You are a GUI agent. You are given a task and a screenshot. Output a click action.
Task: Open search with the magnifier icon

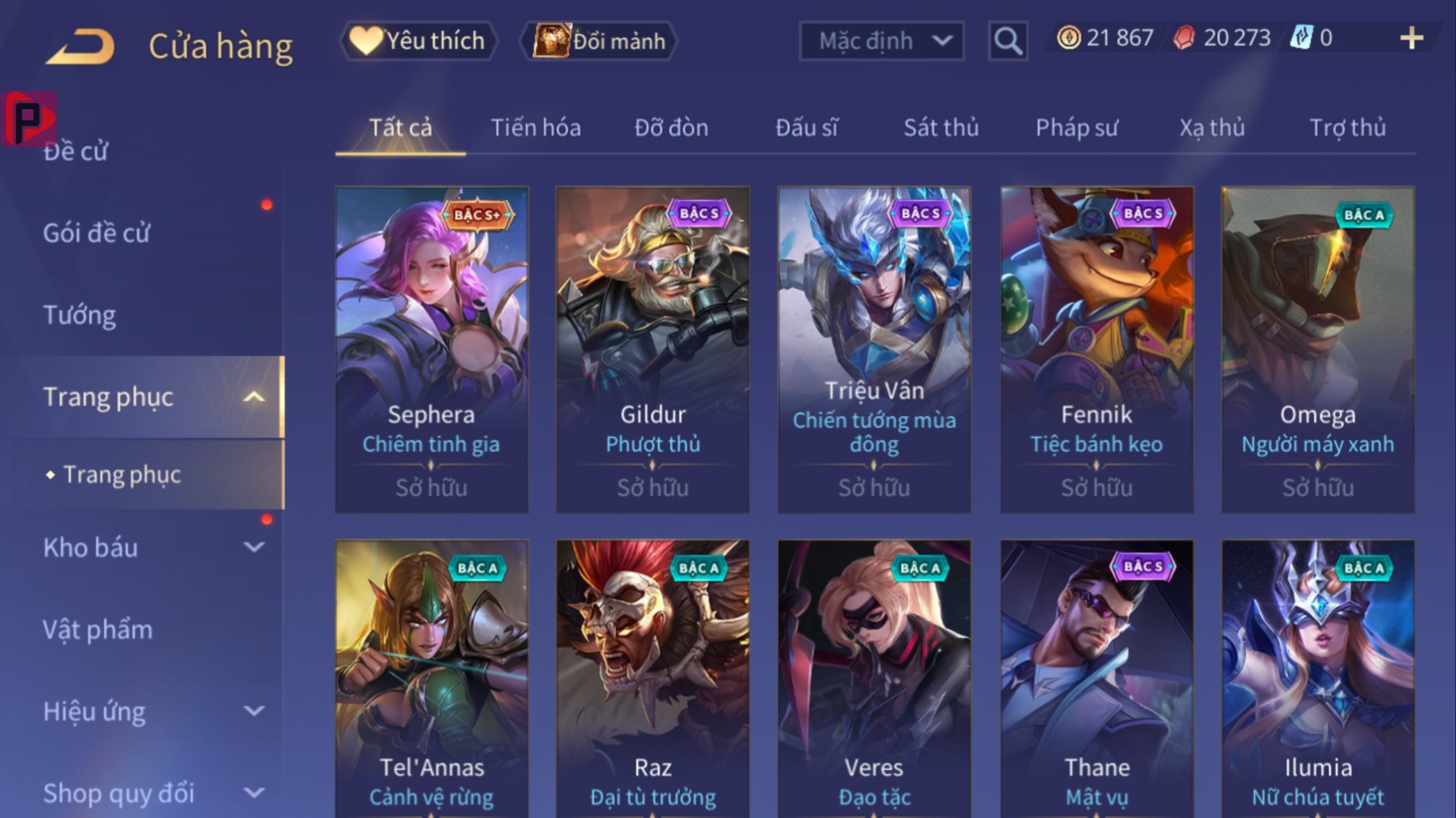pyautogui.click(x=1007, y=40)
